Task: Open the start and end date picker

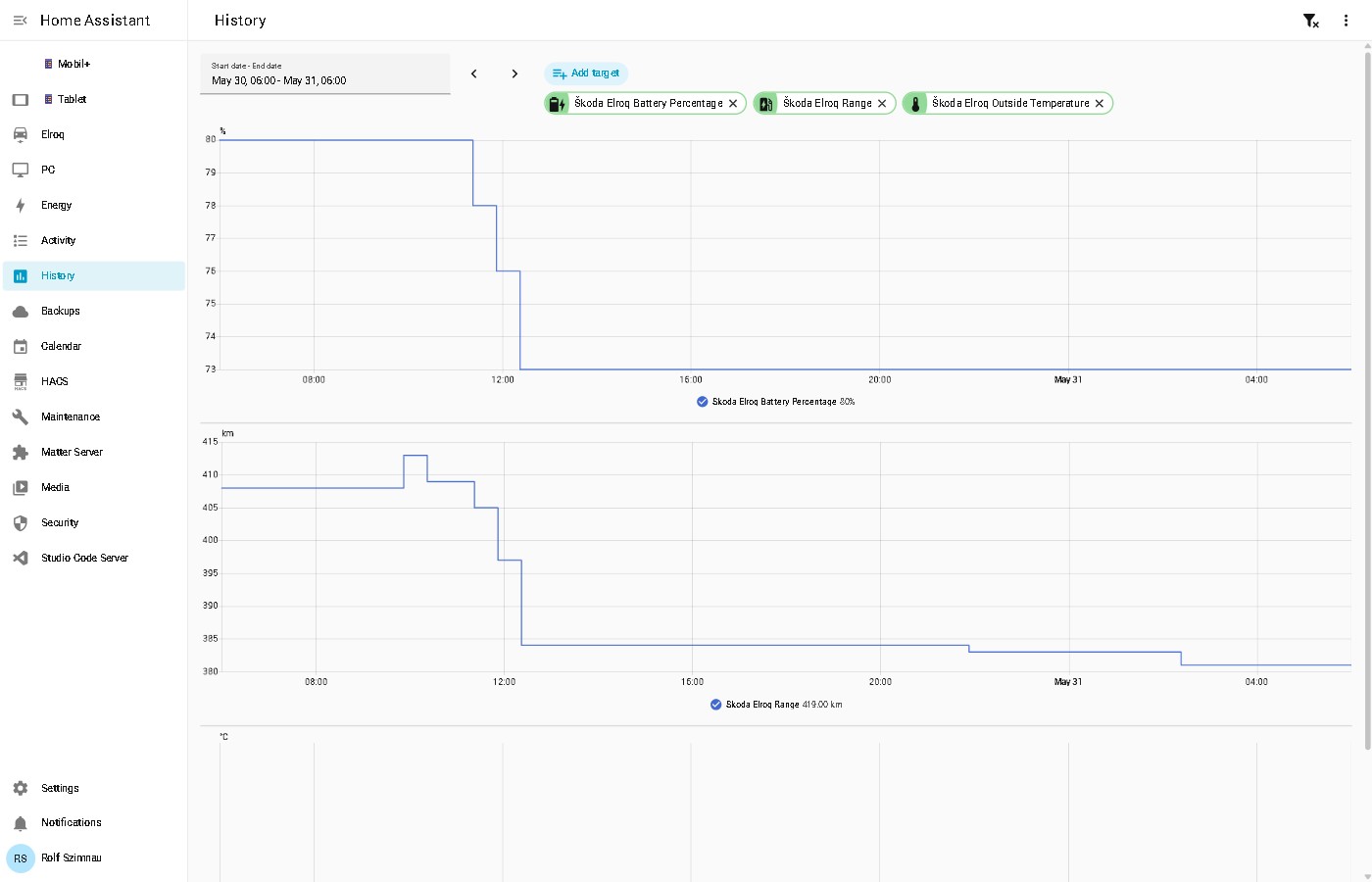Action: tap(325, 73)
